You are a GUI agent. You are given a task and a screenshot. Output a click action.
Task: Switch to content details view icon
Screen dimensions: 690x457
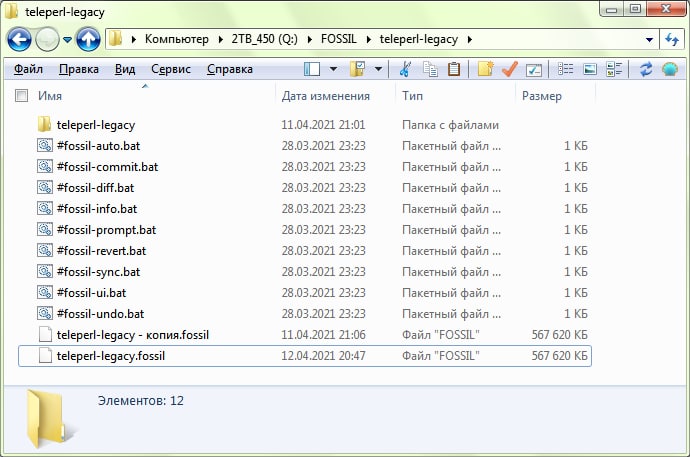coord(614,69)
